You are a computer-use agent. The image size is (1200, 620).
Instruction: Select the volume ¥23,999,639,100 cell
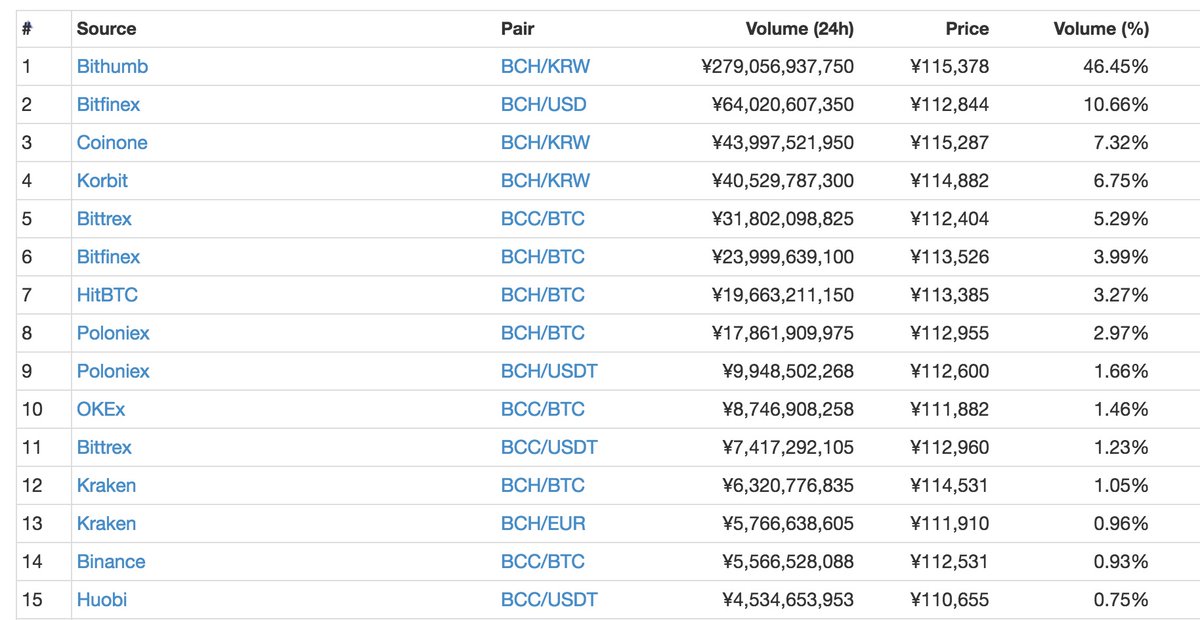[783, 257]
